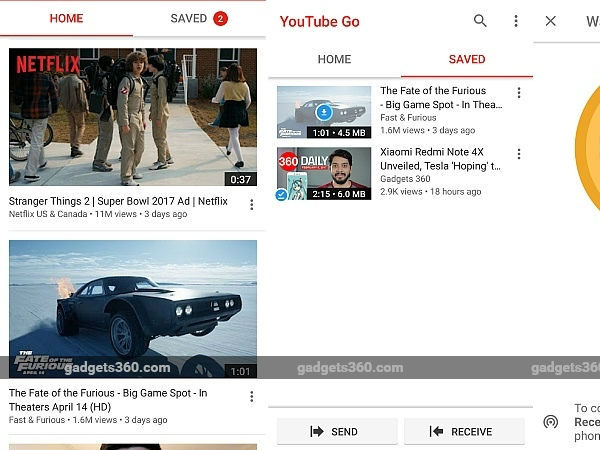Screen dimensions: 600x450
Task: Tap 'Fast & Furious' channel name in saved list
Action: coord(408,117)
